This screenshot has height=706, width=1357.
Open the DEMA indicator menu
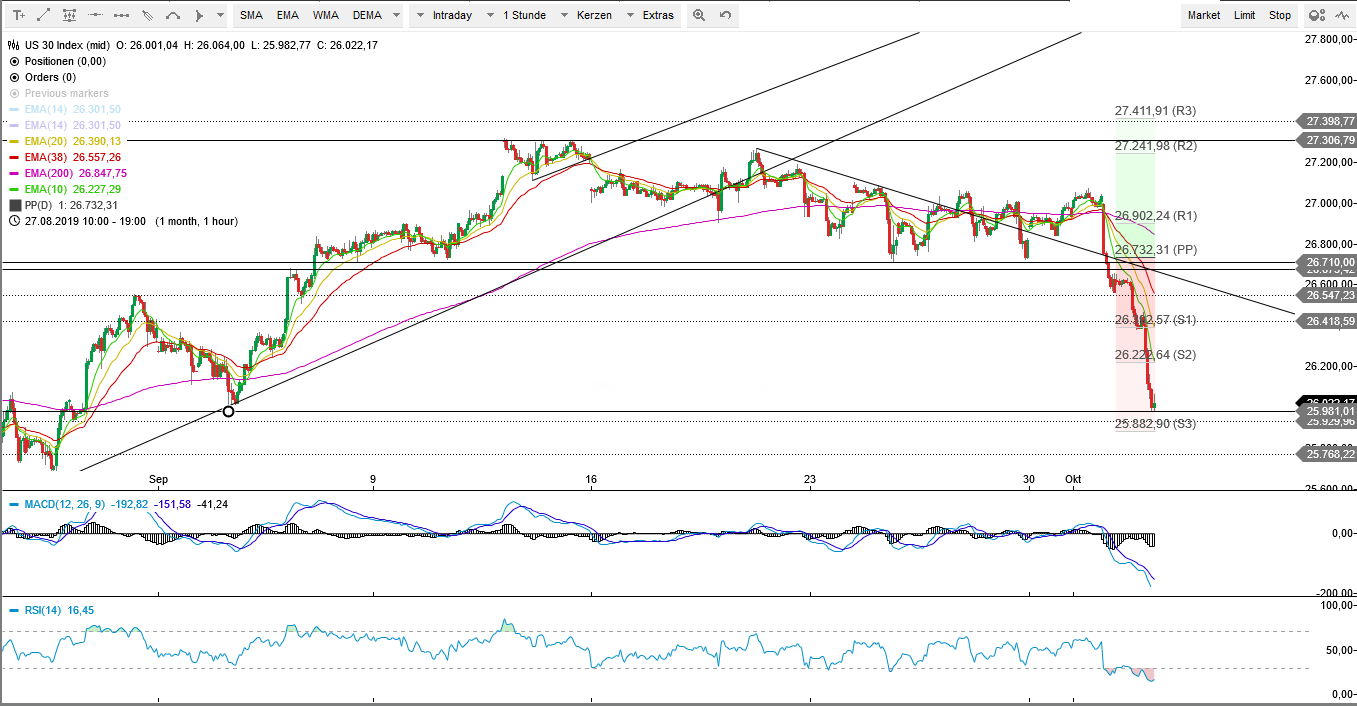coord(369,15)
